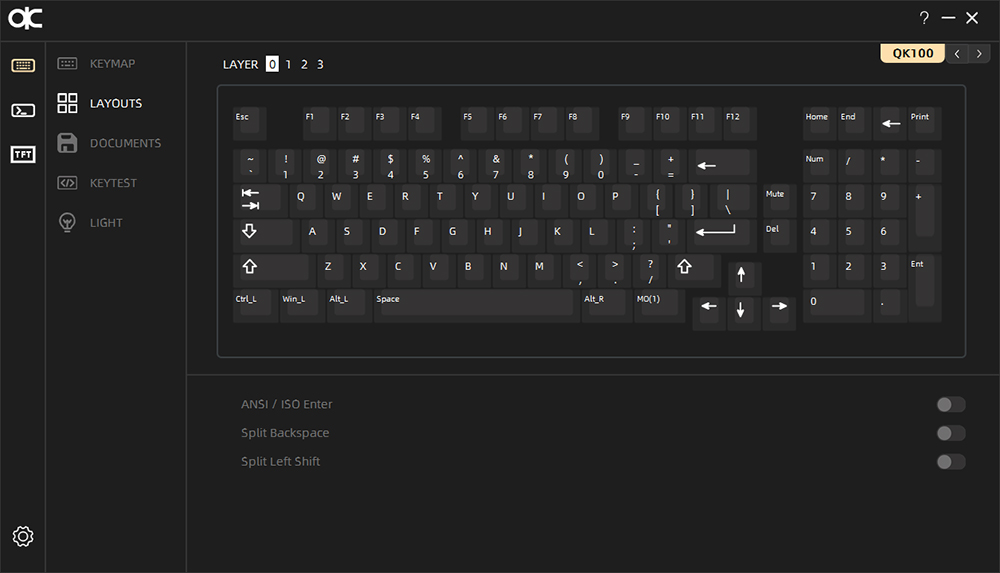Select the arrow key beside Print
The image size is (1000, 573).
pos(890,123)
